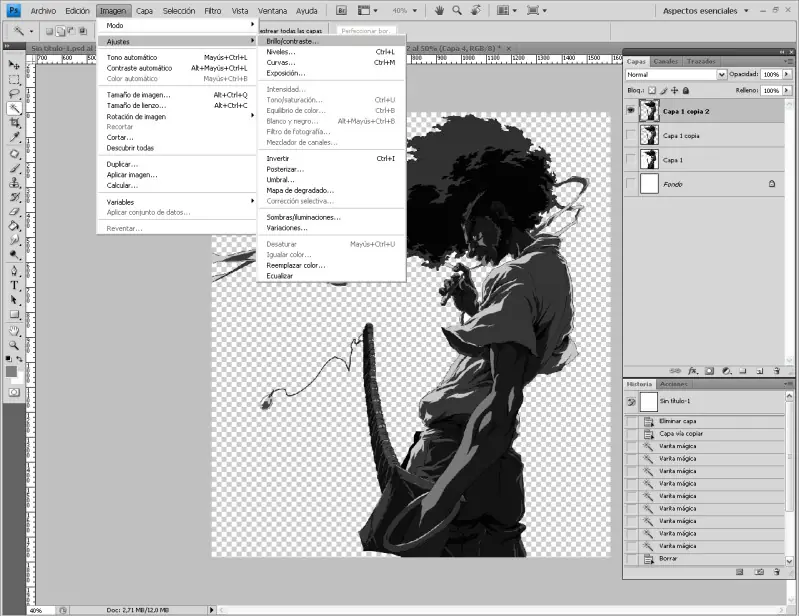Select the Eraser tool
Image resolution: width=799 pixels, height=616 pixels.
[14, 211]
